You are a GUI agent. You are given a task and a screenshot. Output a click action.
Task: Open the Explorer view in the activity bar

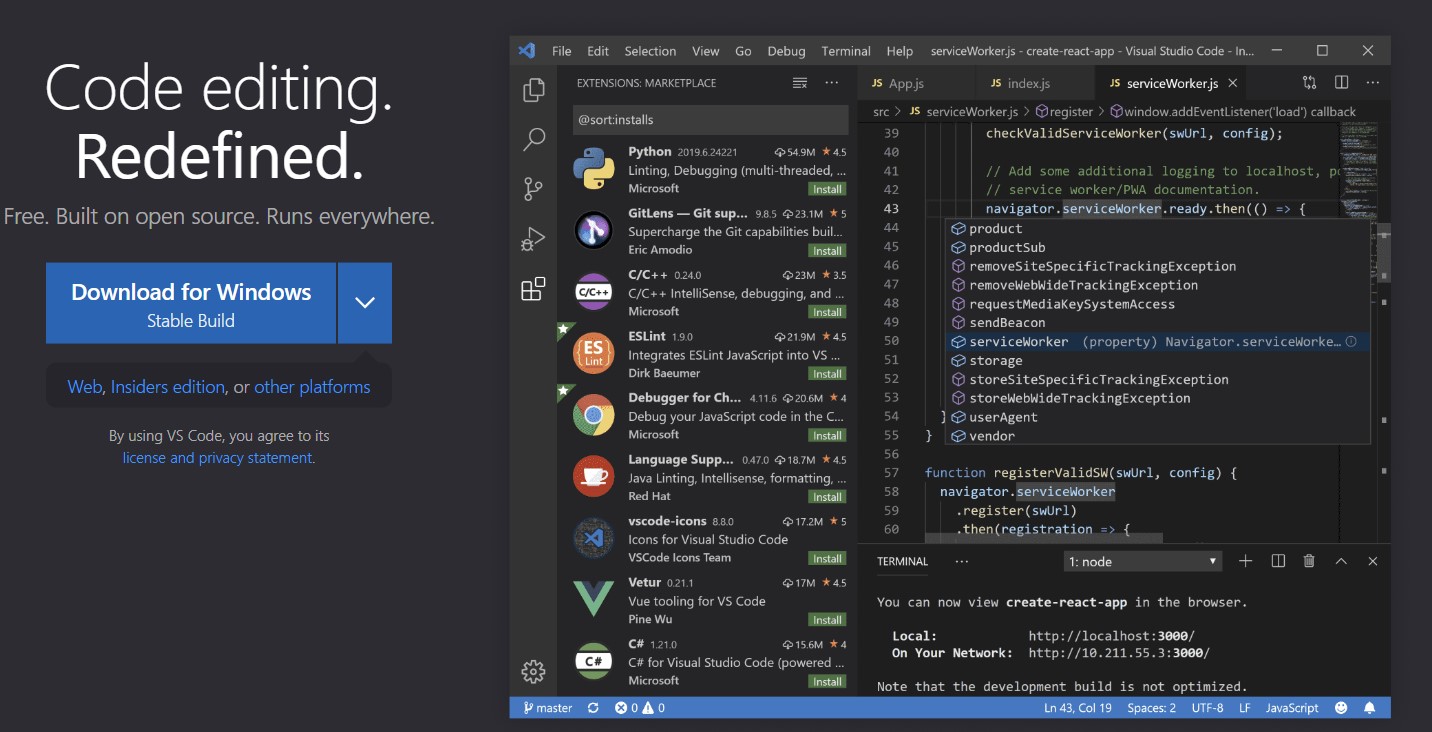tap(534, 90)
